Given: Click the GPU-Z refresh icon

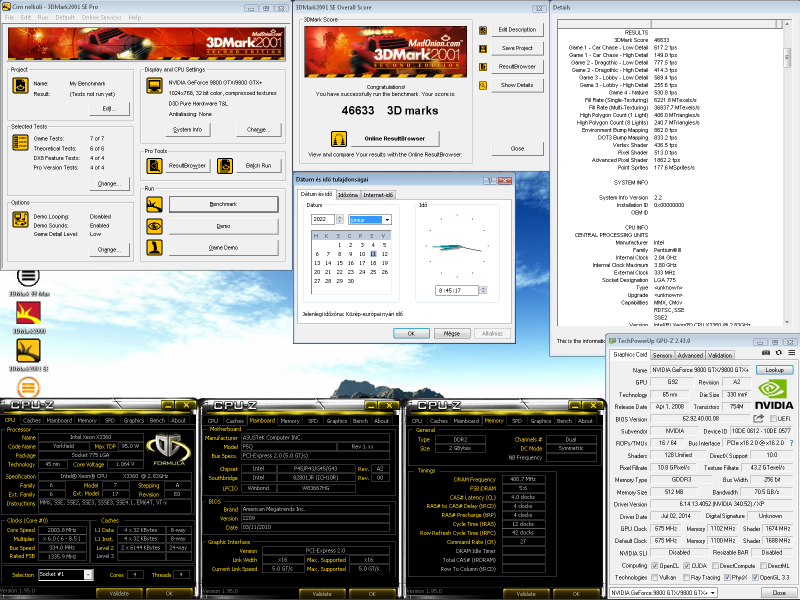Looking at the screenshot, I should tap(779, 353).
